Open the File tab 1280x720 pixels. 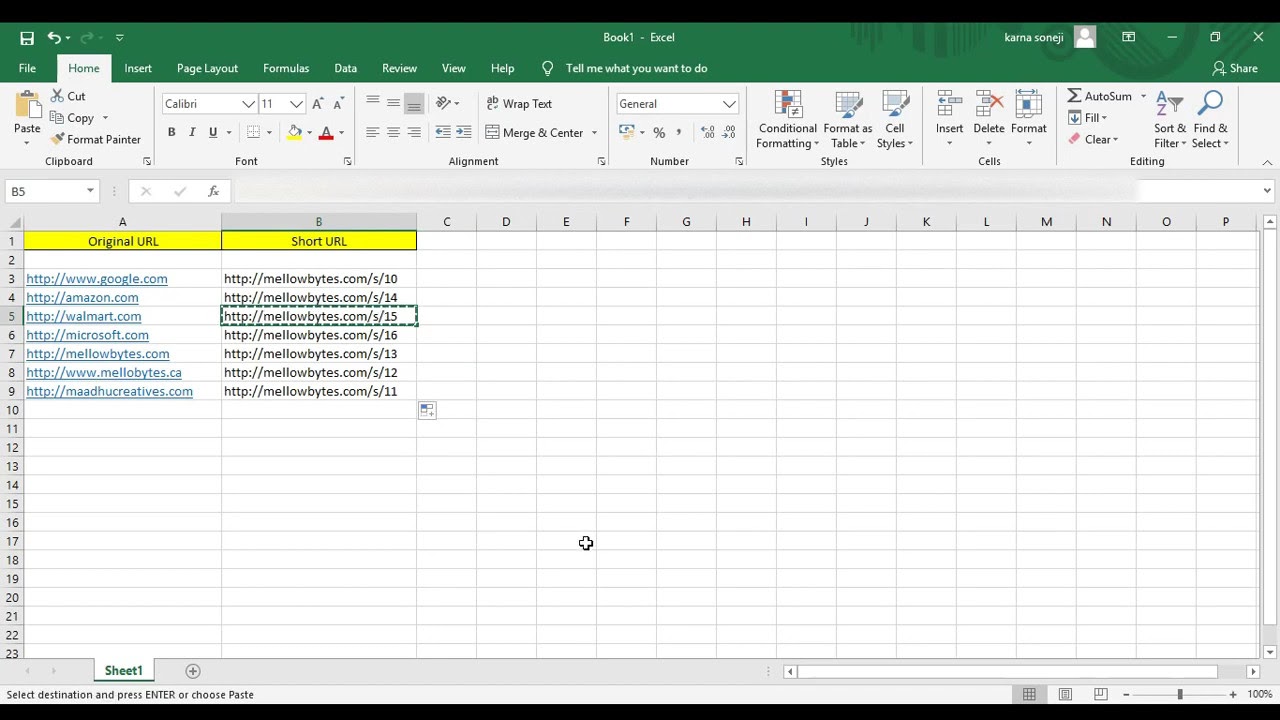pyautogui.click(x=27, y=68)
